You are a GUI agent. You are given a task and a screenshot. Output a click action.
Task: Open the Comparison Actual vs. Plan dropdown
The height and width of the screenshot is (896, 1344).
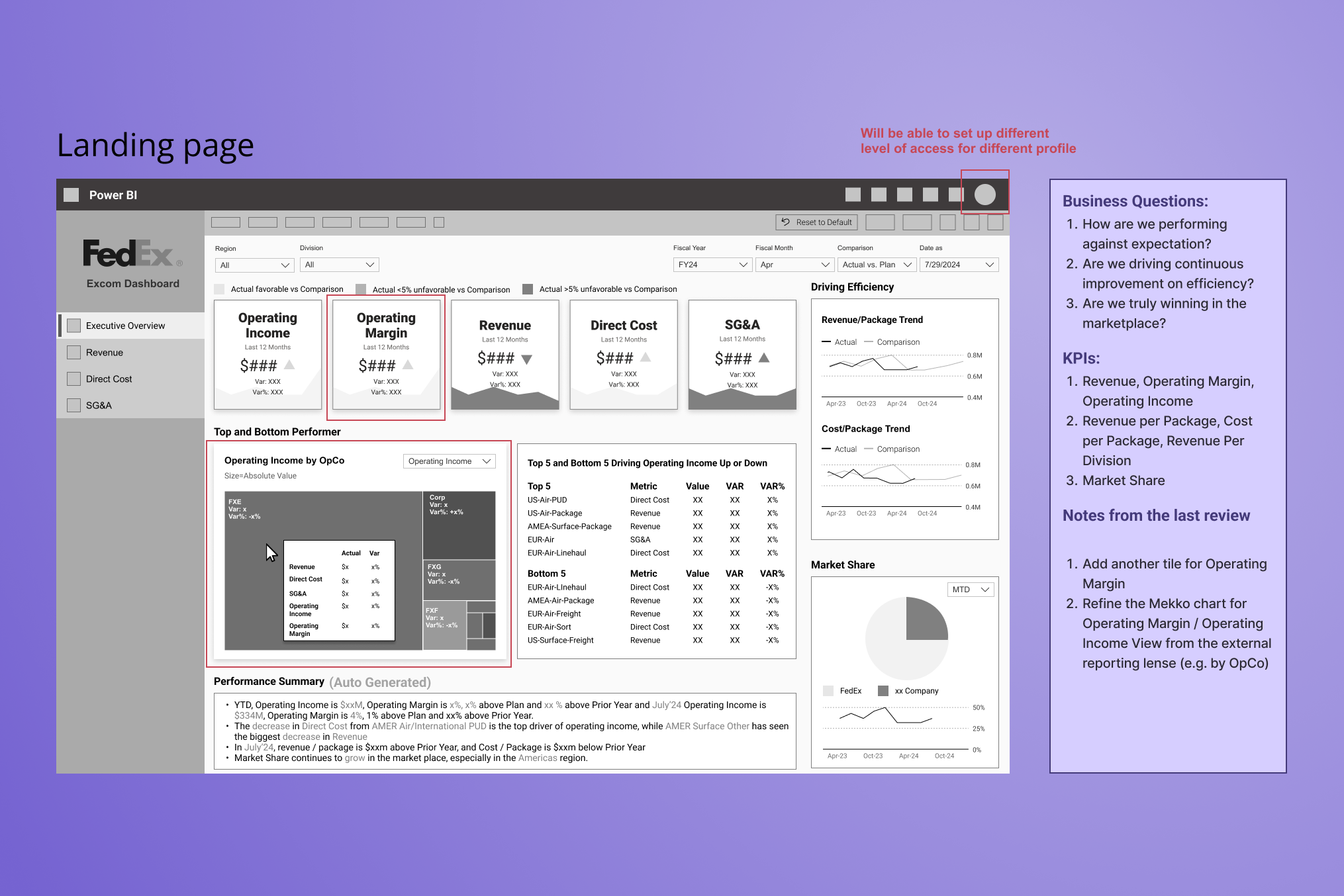[x=877, y=265]
